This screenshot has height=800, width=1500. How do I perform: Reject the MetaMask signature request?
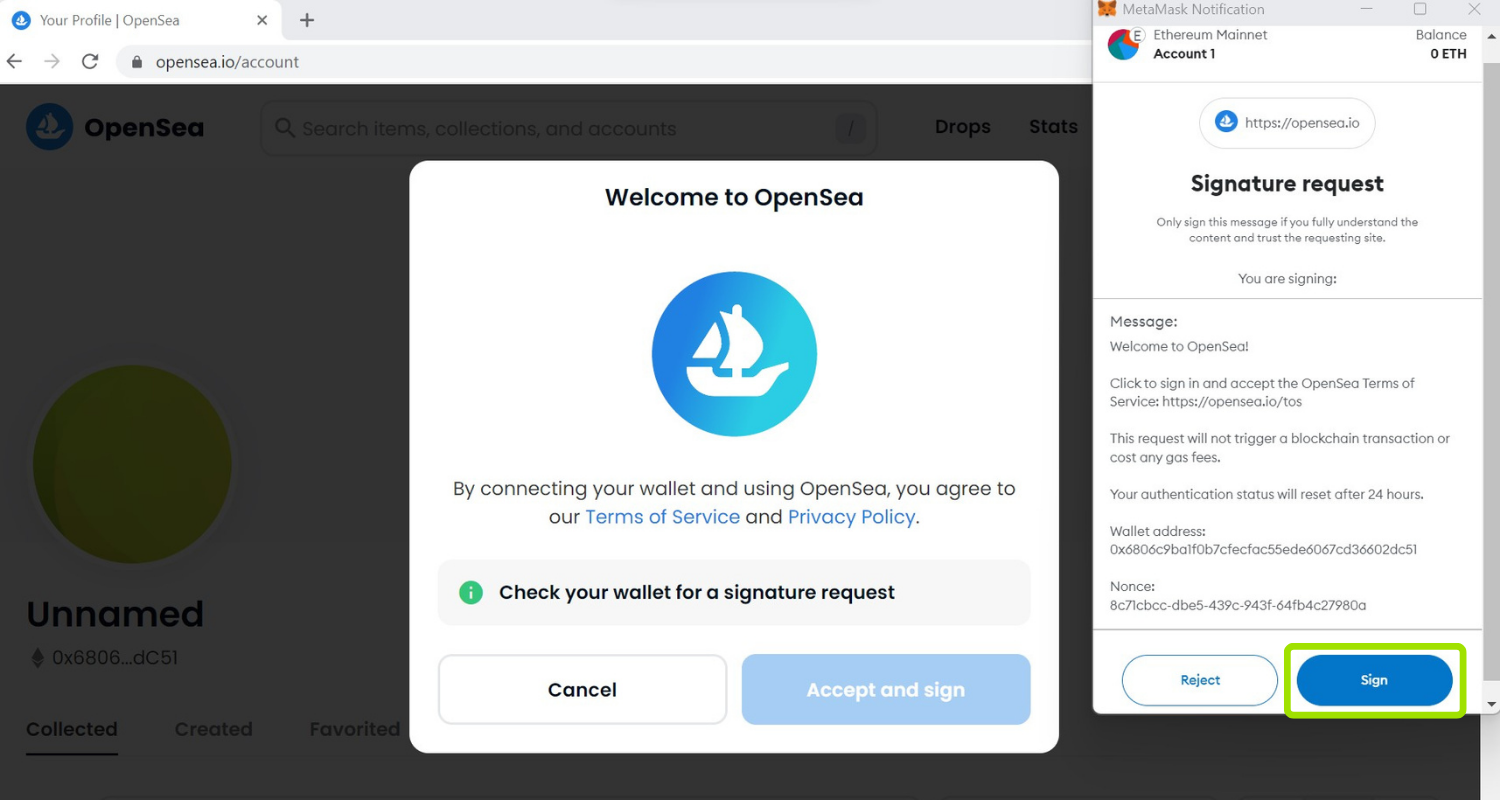1200,680
